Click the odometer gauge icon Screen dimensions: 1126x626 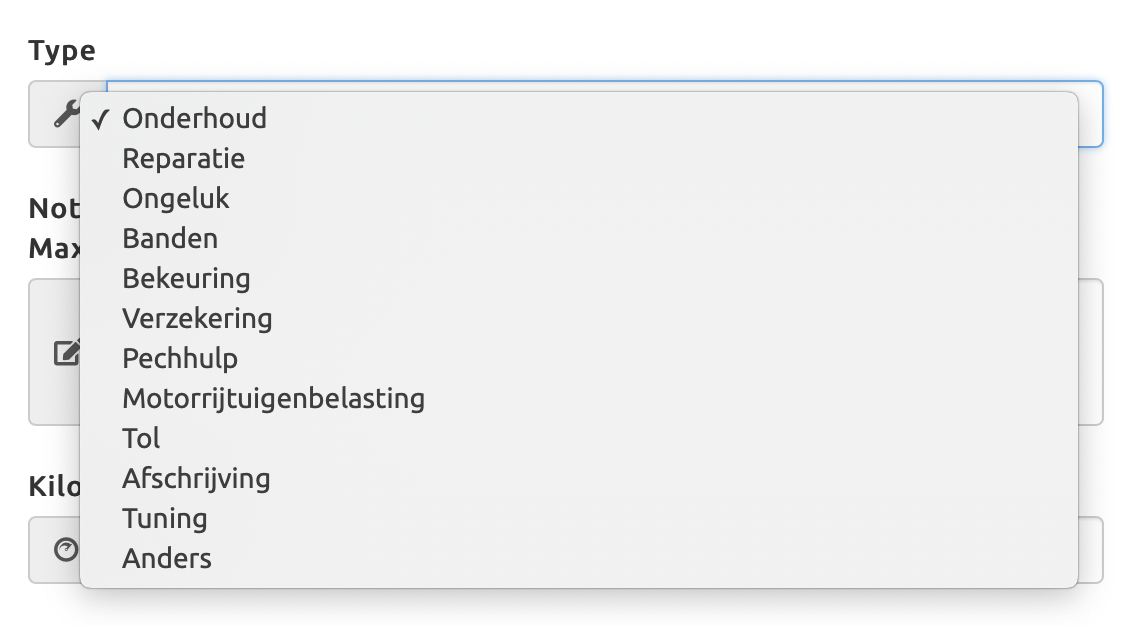[x=65, y=549]
